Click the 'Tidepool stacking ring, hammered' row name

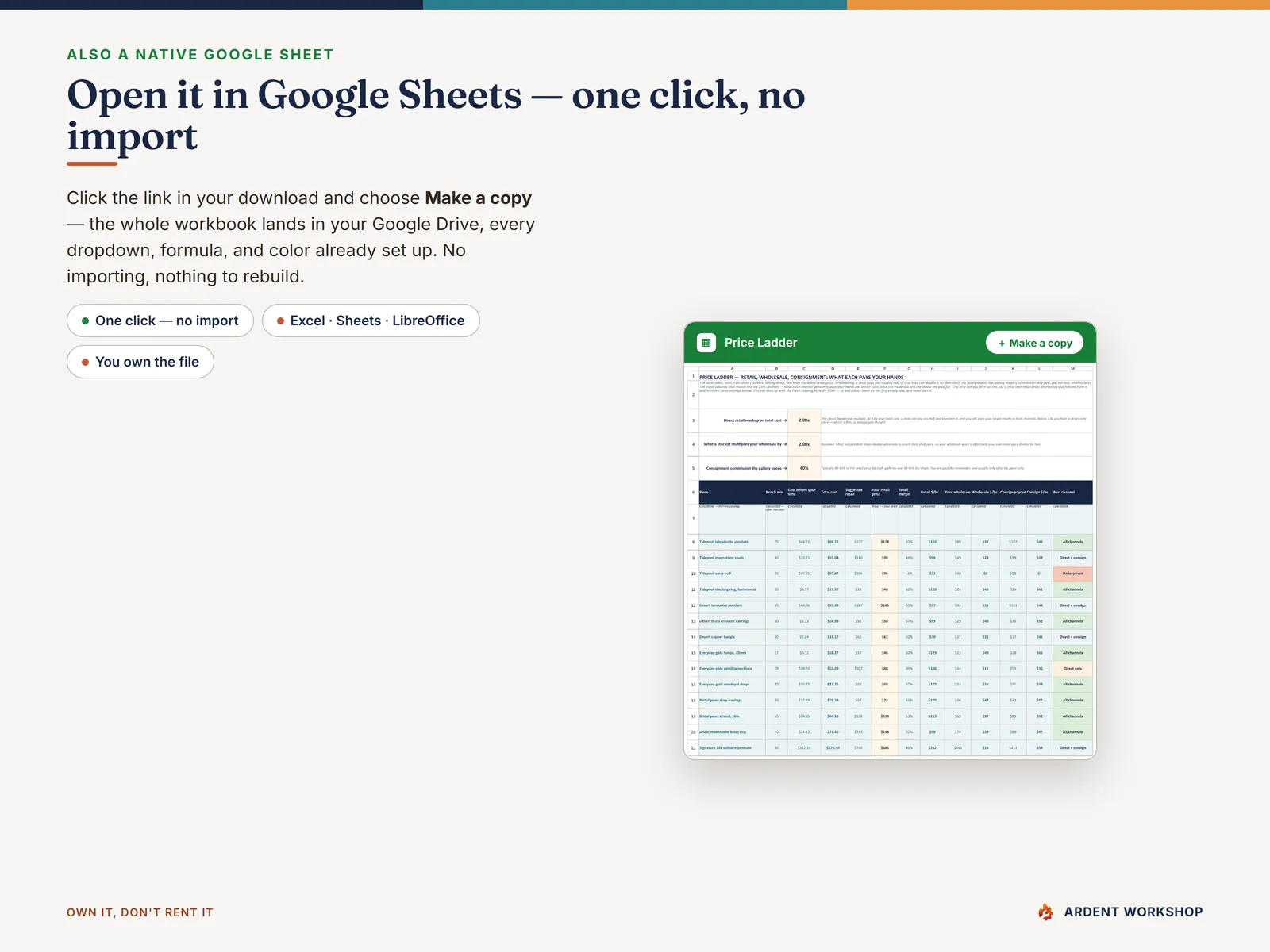(728, 589)
